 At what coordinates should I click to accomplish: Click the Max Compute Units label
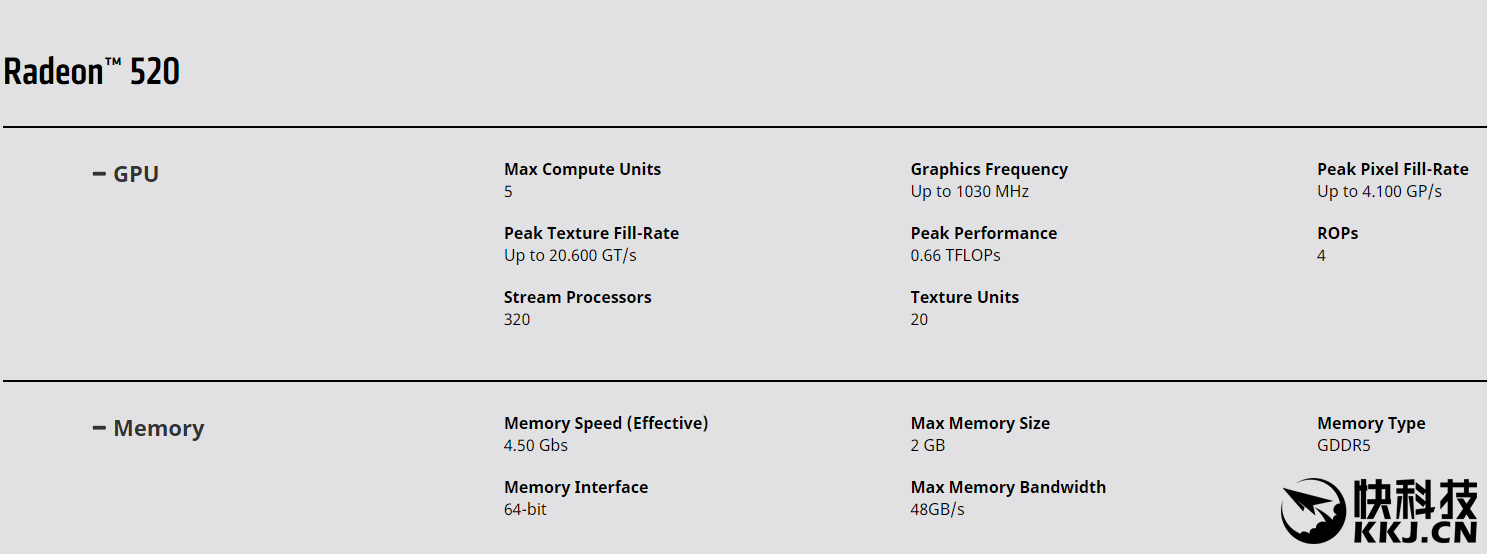click(x=582, y=169)
